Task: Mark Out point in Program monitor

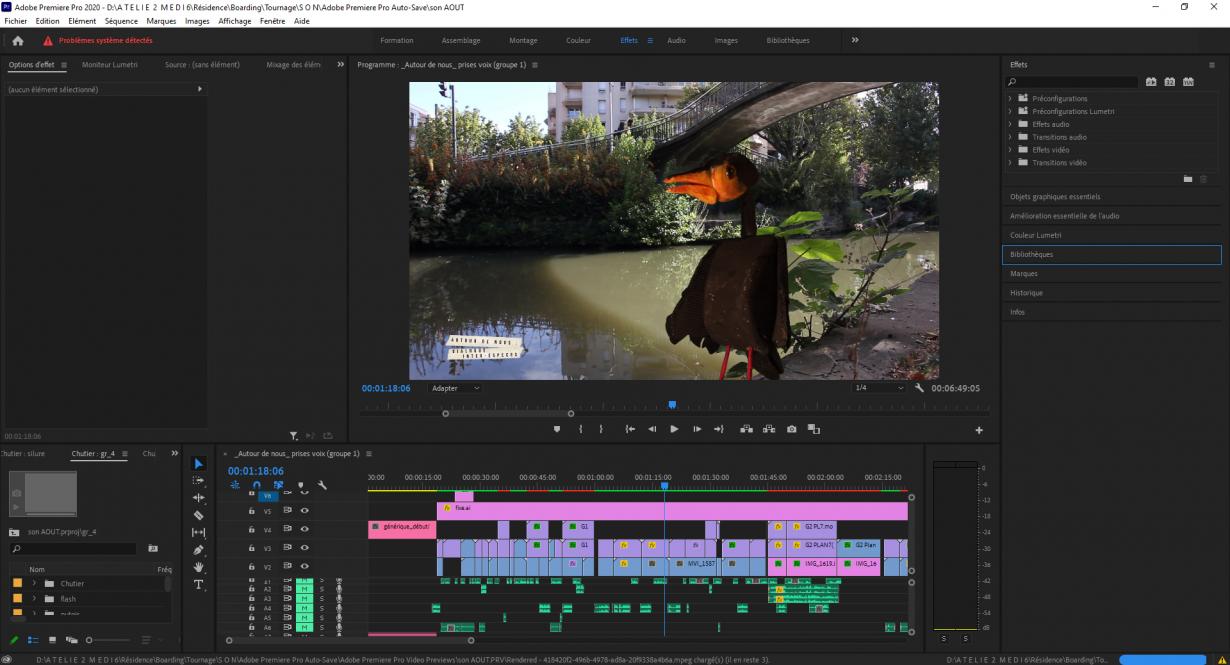Action: pos(601,429)
